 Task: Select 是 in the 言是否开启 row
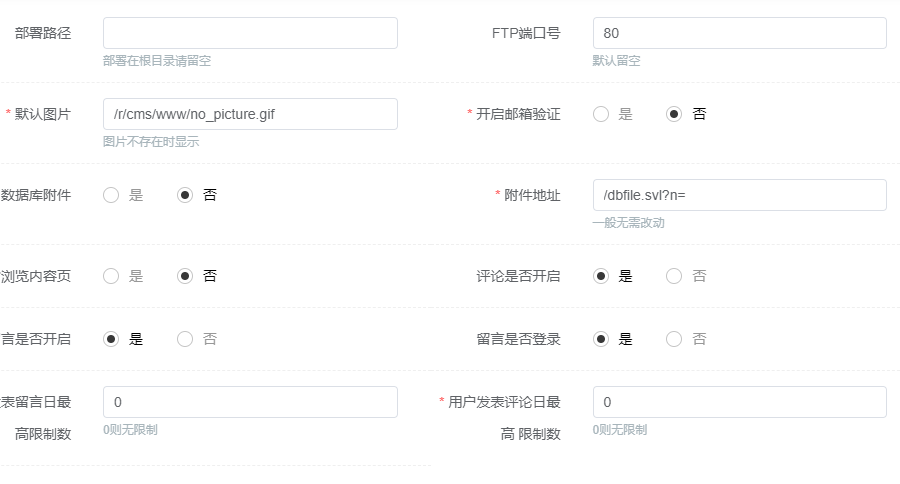point(111,339)
